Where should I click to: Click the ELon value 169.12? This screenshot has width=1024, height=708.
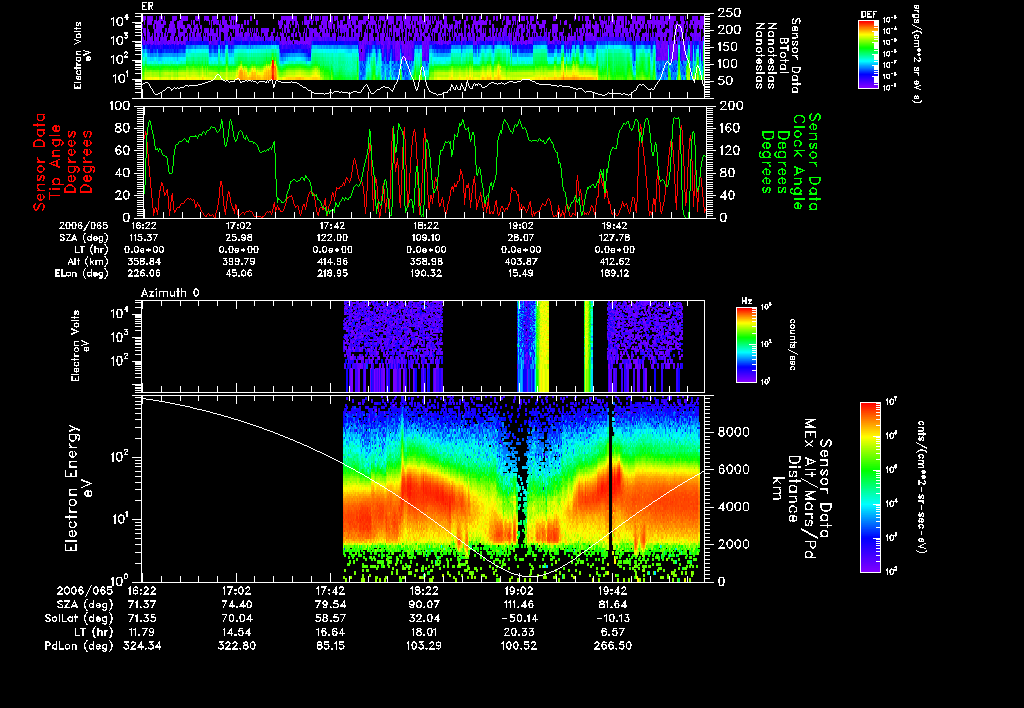tap(615, 274)
